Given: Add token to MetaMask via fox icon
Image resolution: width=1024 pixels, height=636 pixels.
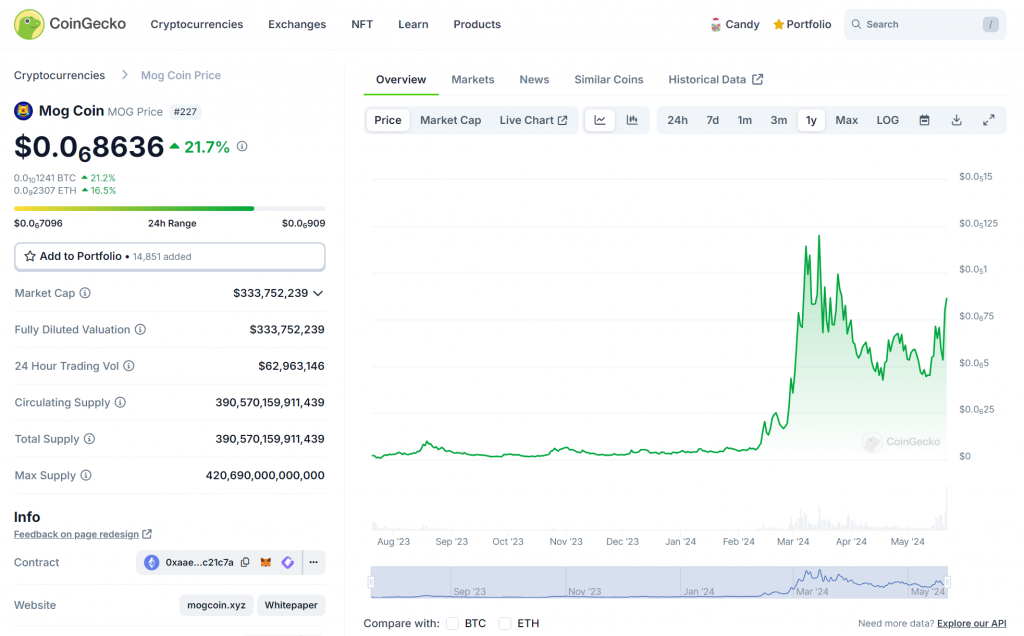Looking at the screenshot, I should (x=266, y=563).
